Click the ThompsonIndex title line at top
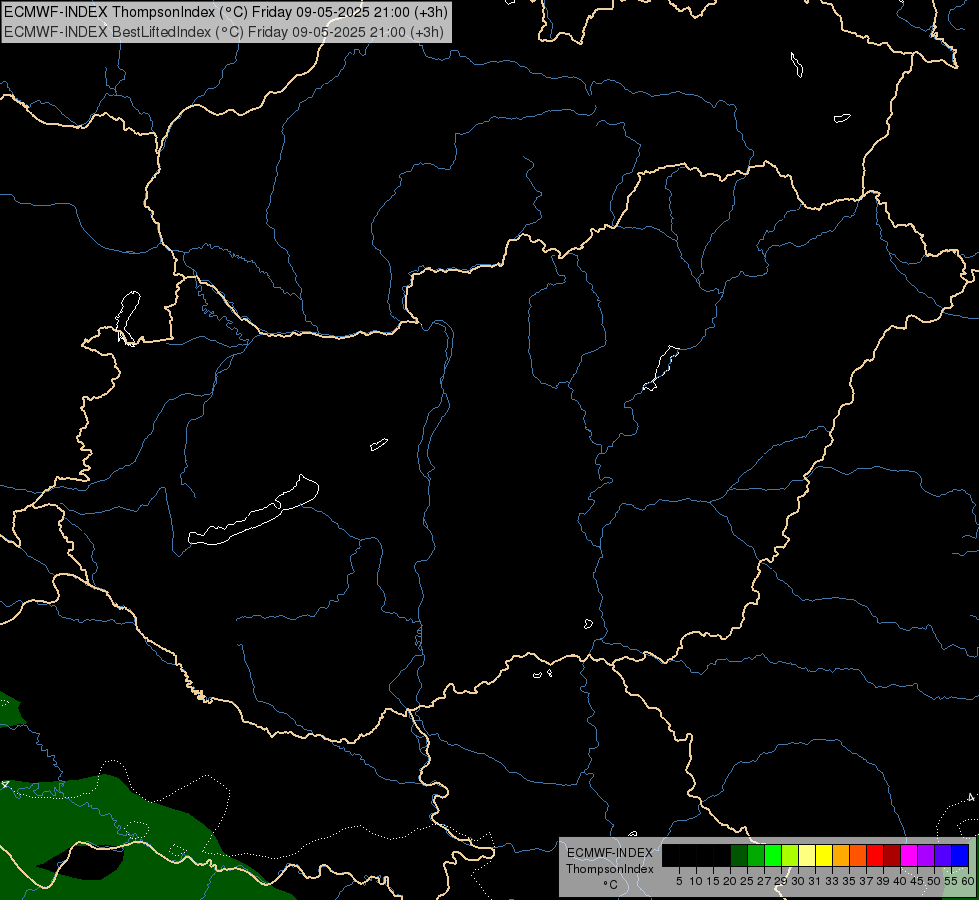The width and height of the screenshot is (979, 900). tap(225, 12)
